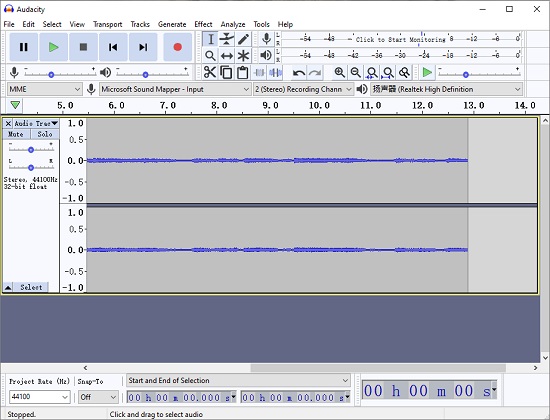Toggle Solo on the Audio Track
This screenshot has height=420, width=550.
point(45,134)
